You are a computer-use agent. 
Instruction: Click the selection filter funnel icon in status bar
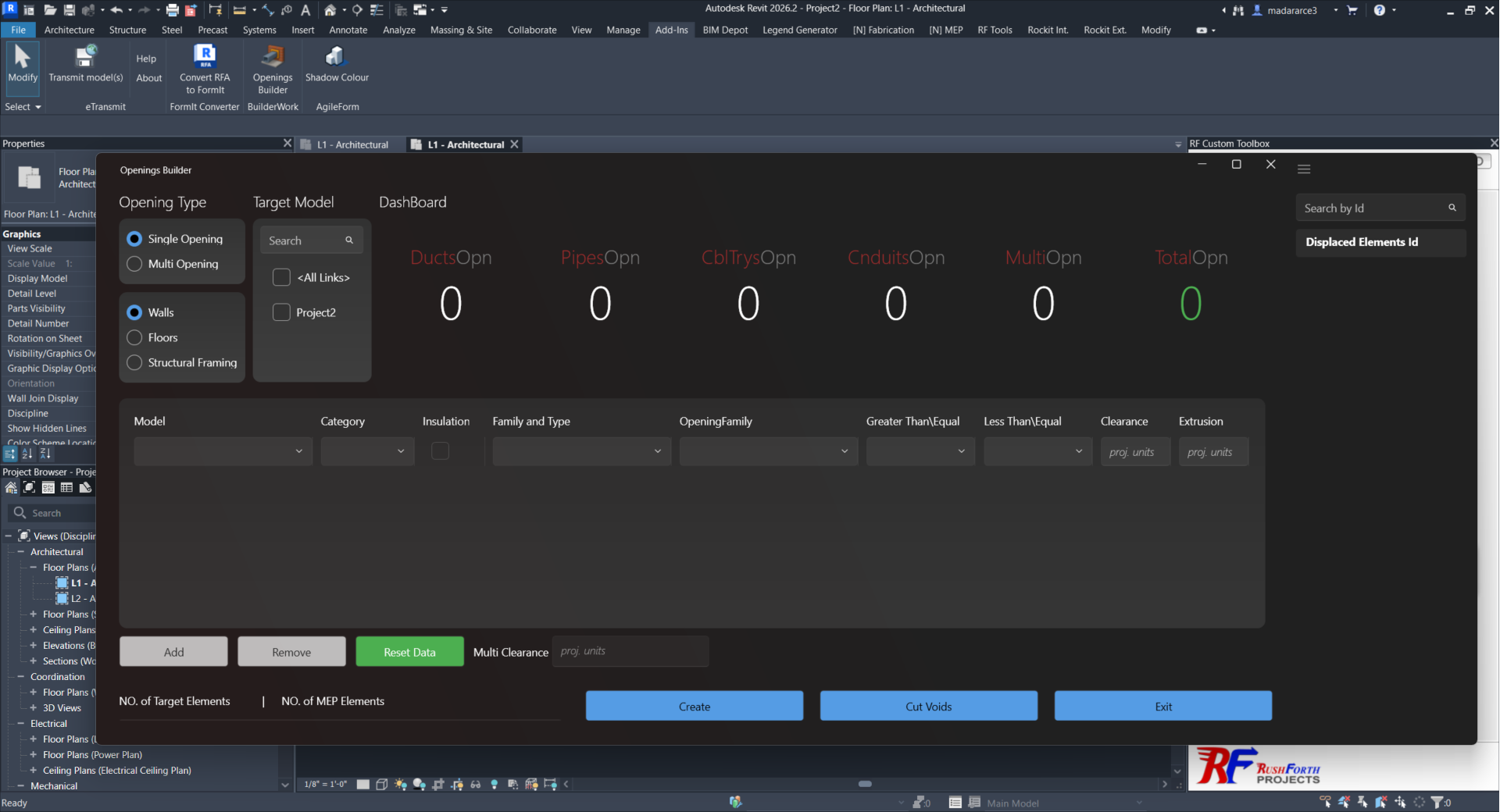pyautogui.click(x=1437, y=803)
